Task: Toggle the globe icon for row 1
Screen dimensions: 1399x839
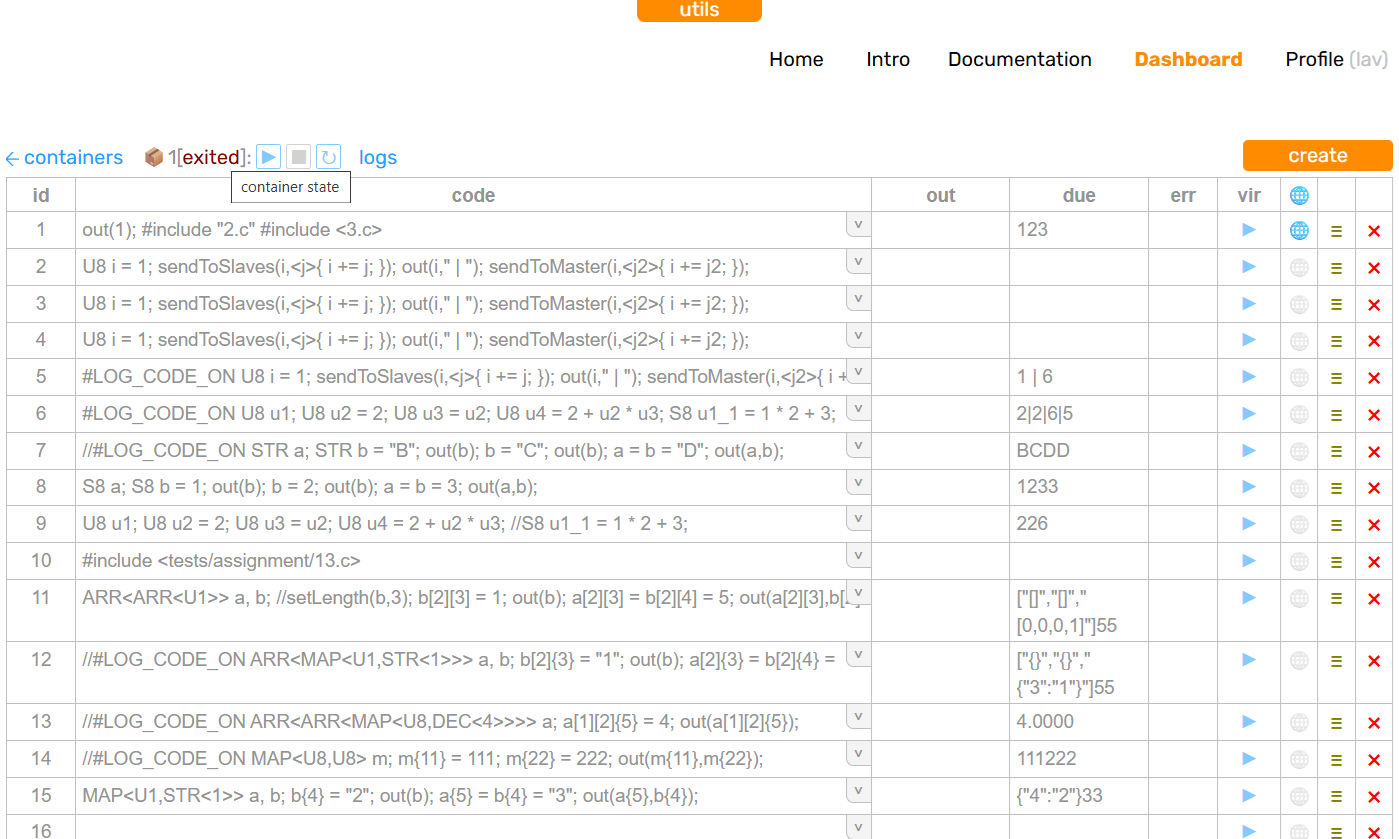Action: [x=1299, y=231]
